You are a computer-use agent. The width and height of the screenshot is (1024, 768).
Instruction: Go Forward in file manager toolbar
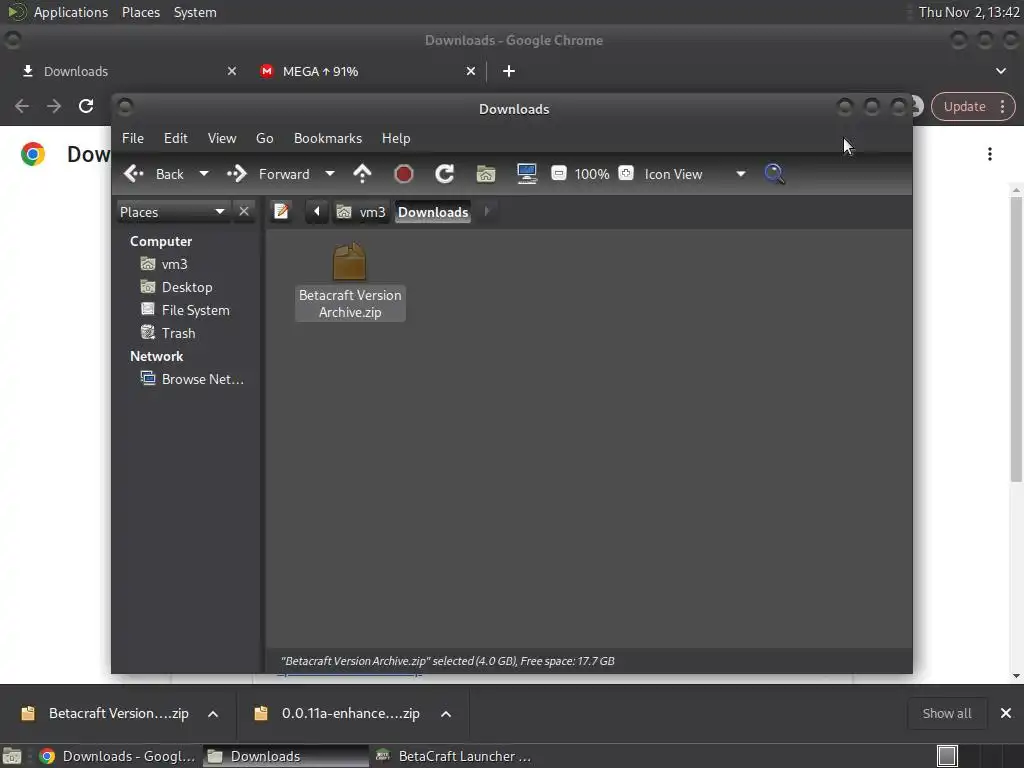point(268,174)
